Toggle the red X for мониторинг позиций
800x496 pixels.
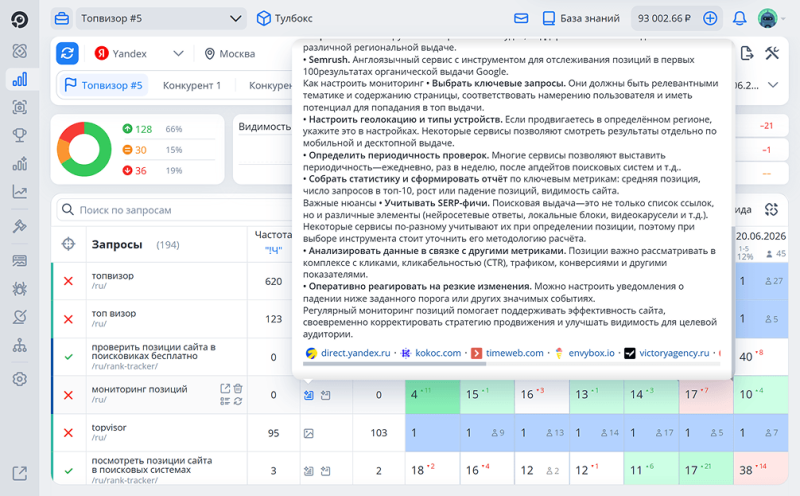point(68,395)
